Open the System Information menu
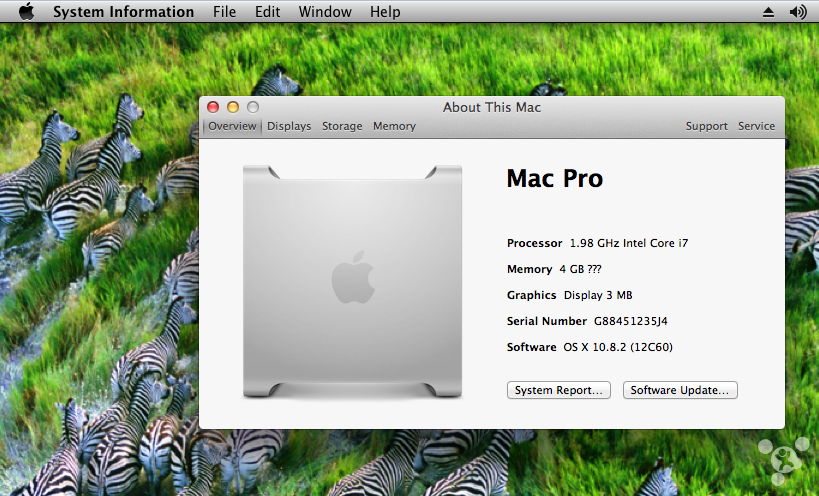Viewport: 819px width, 496px height. pyautogui.click(x=123, y=11)
